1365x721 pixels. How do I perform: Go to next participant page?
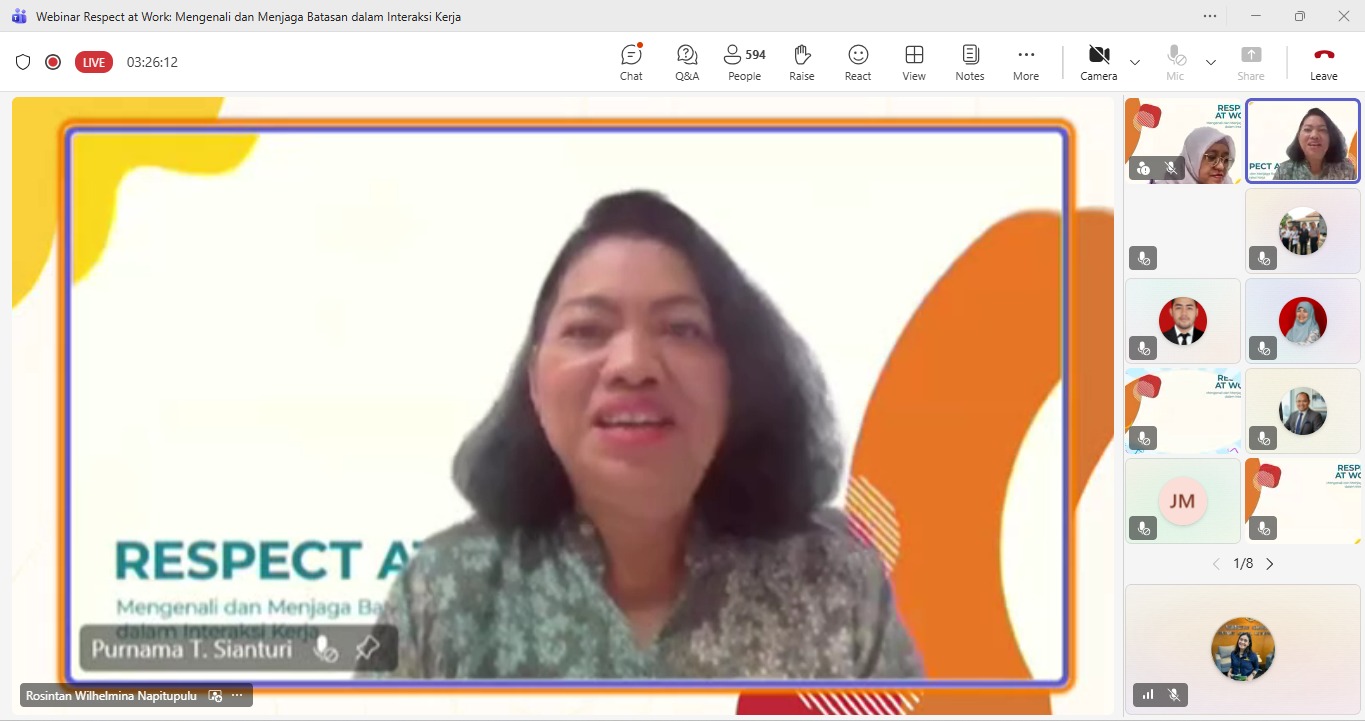point(1270,564)
